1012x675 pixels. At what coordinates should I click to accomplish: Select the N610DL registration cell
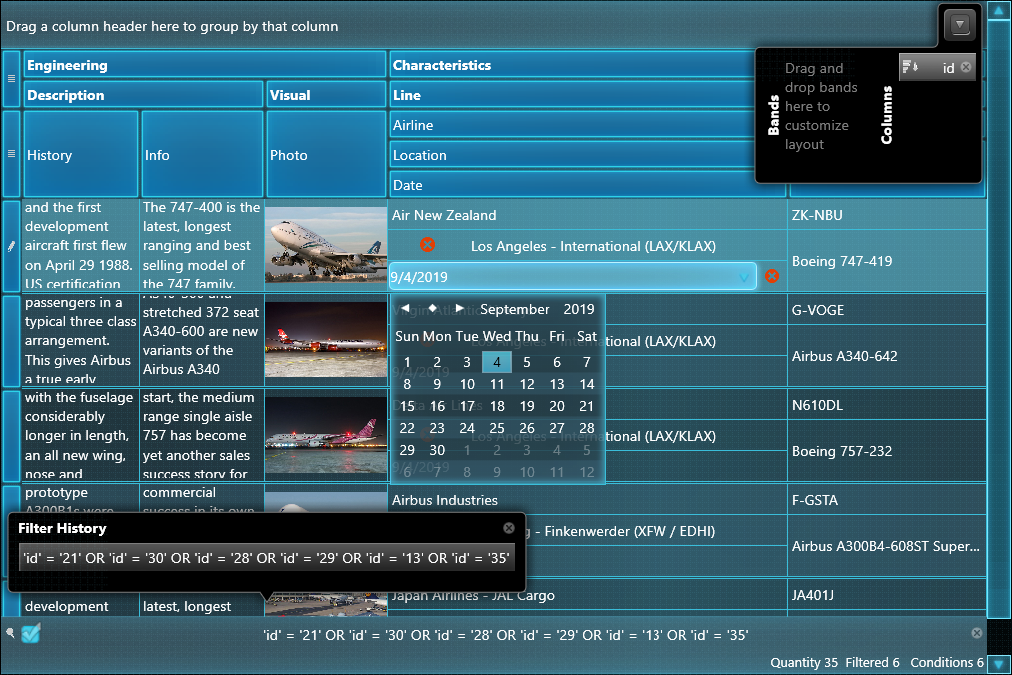[x=887, y=405]
